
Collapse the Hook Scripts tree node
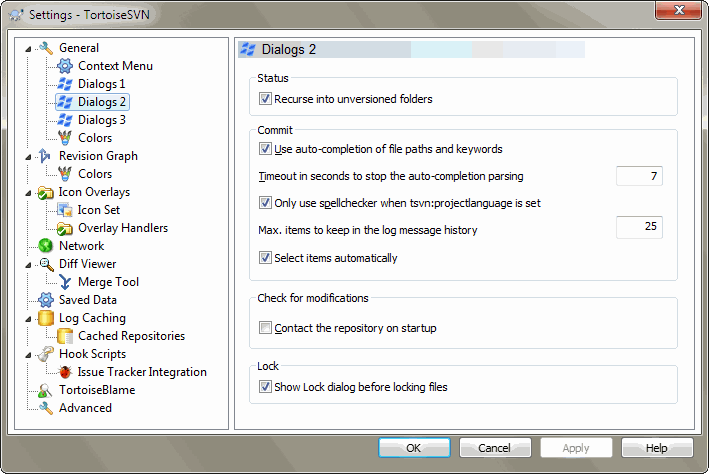(x=28, y=355)
